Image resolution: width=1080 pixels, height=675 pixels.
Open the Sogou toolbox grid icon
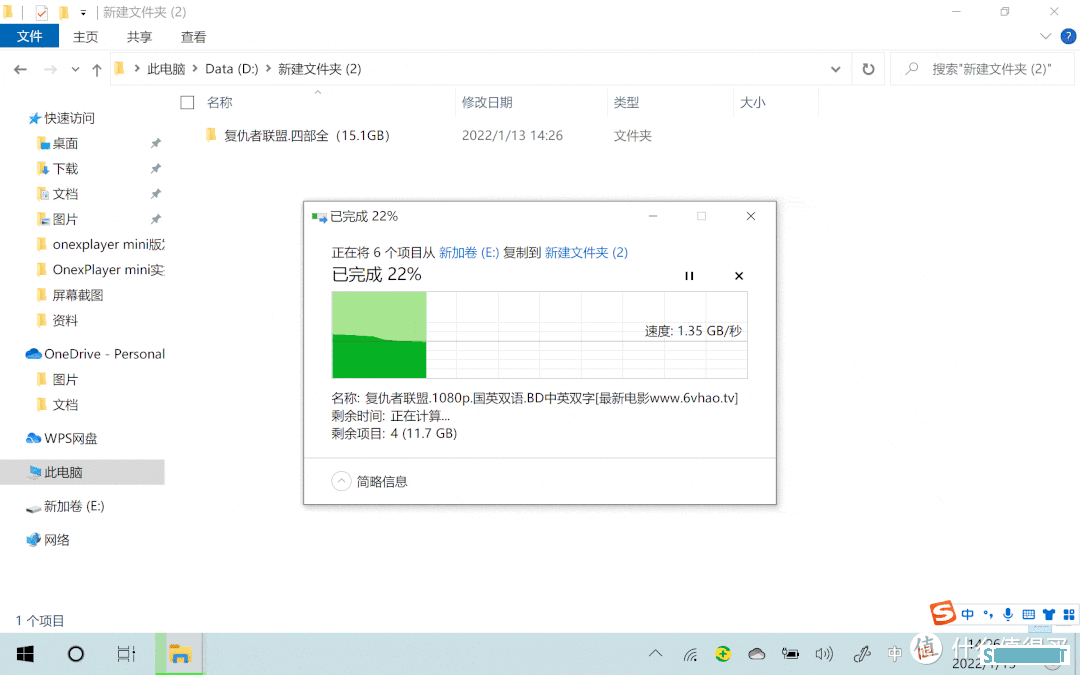[x=1069, y=614]
